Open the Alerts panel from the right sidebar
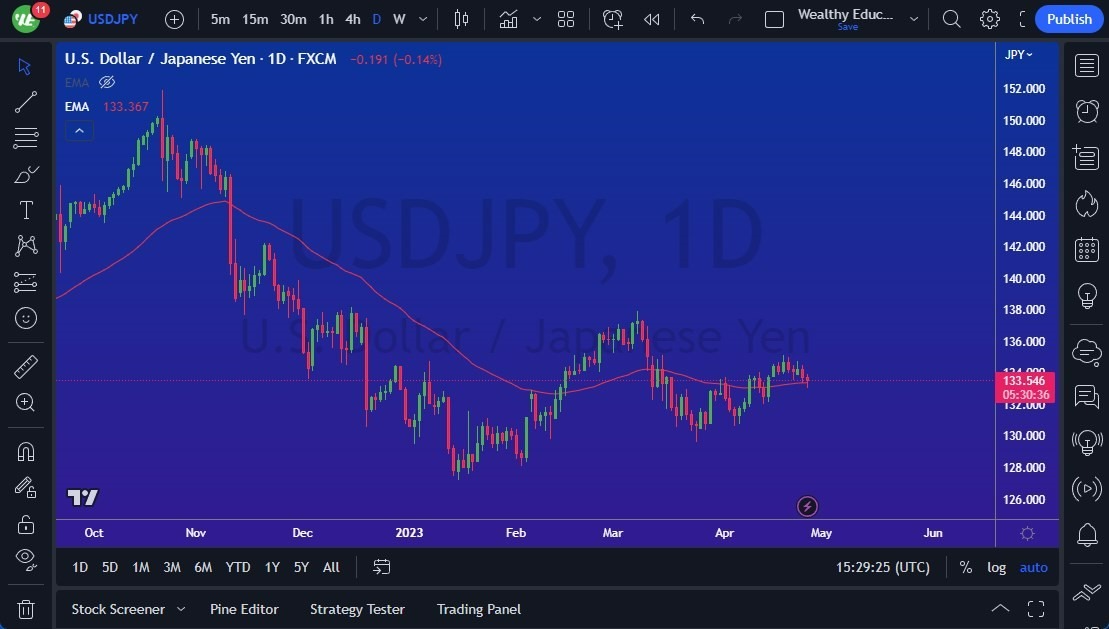This screenshot has height=629, width=1109. (x=1087, y=537)
